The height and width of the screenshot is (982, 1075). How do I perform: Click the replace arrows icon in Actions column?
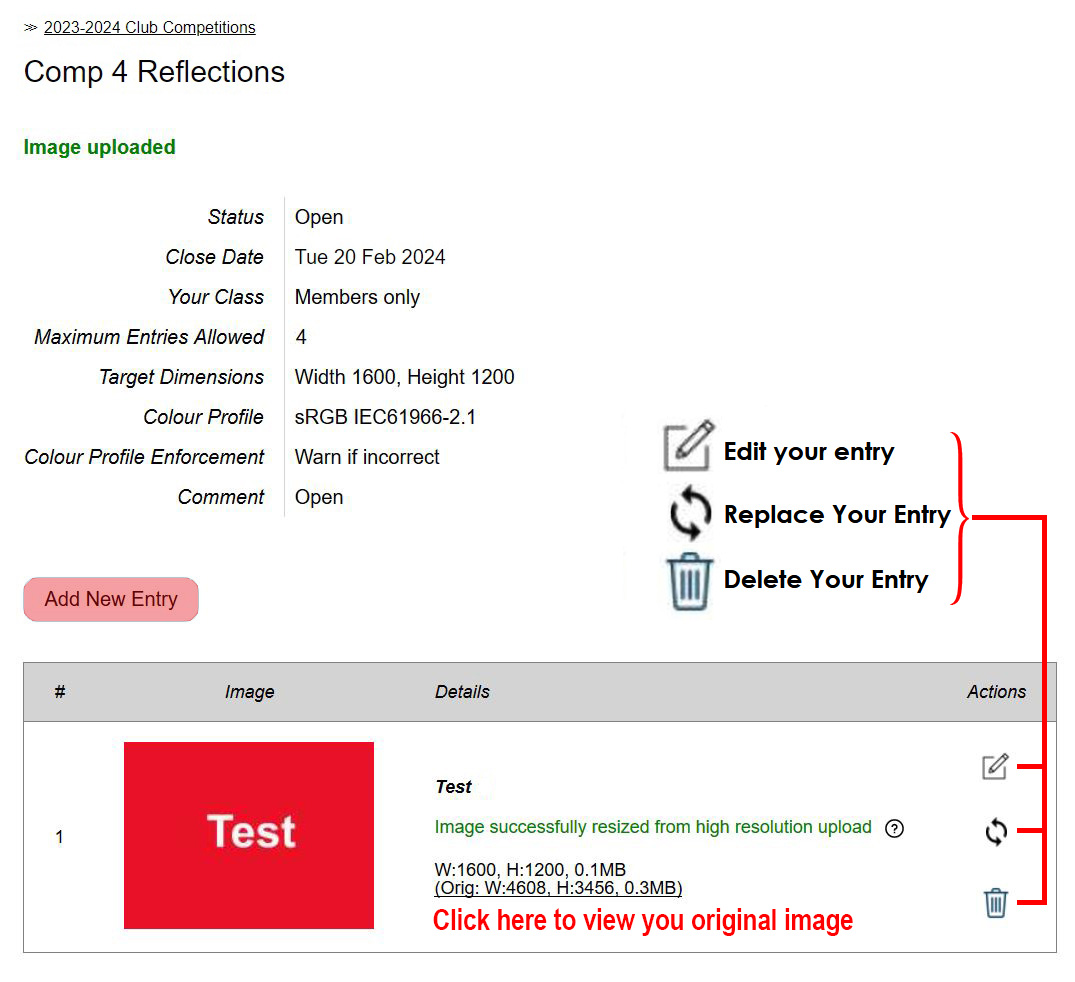pyautogui.click(x=995, y=831)
